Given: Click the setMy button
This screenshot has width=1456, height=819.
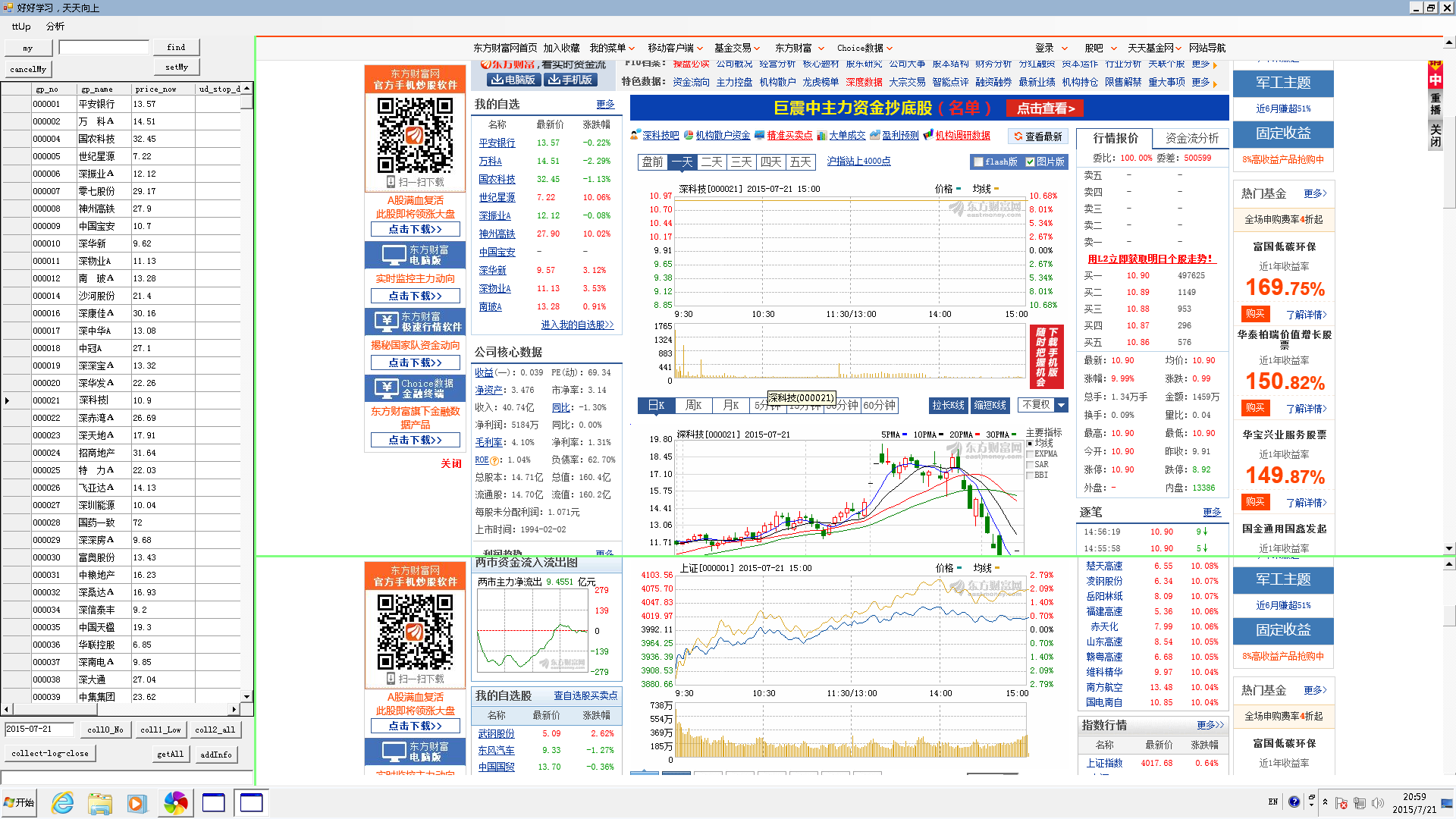Looking at the screenshot, I should pyautogui.click(x=177, y=67).
